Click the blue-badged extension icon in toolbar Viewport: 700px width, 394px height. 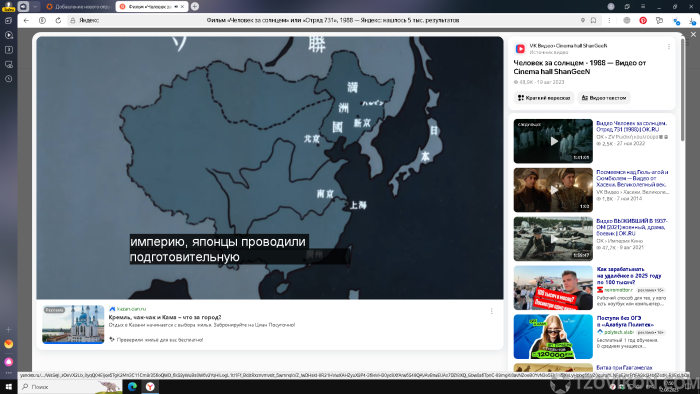pos(676,21)
